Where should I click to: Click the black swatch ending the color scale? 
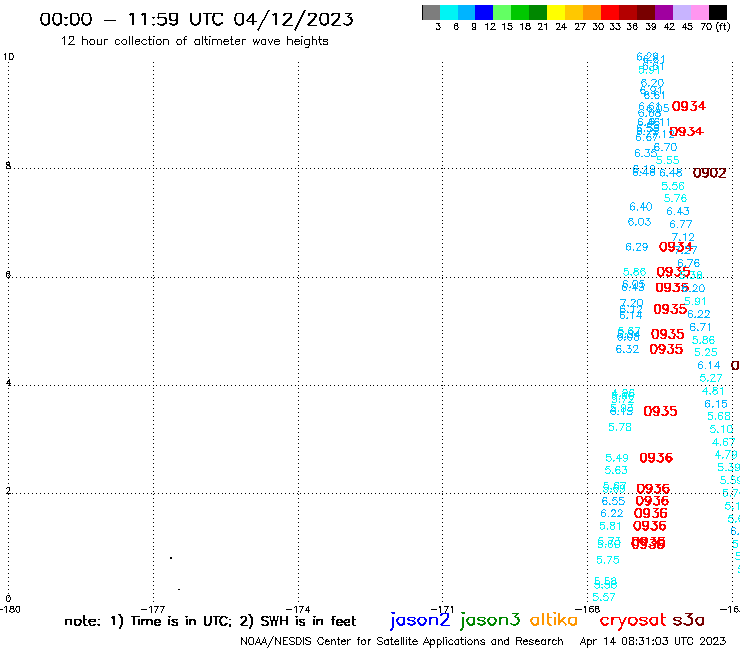(x=717, y=12)
